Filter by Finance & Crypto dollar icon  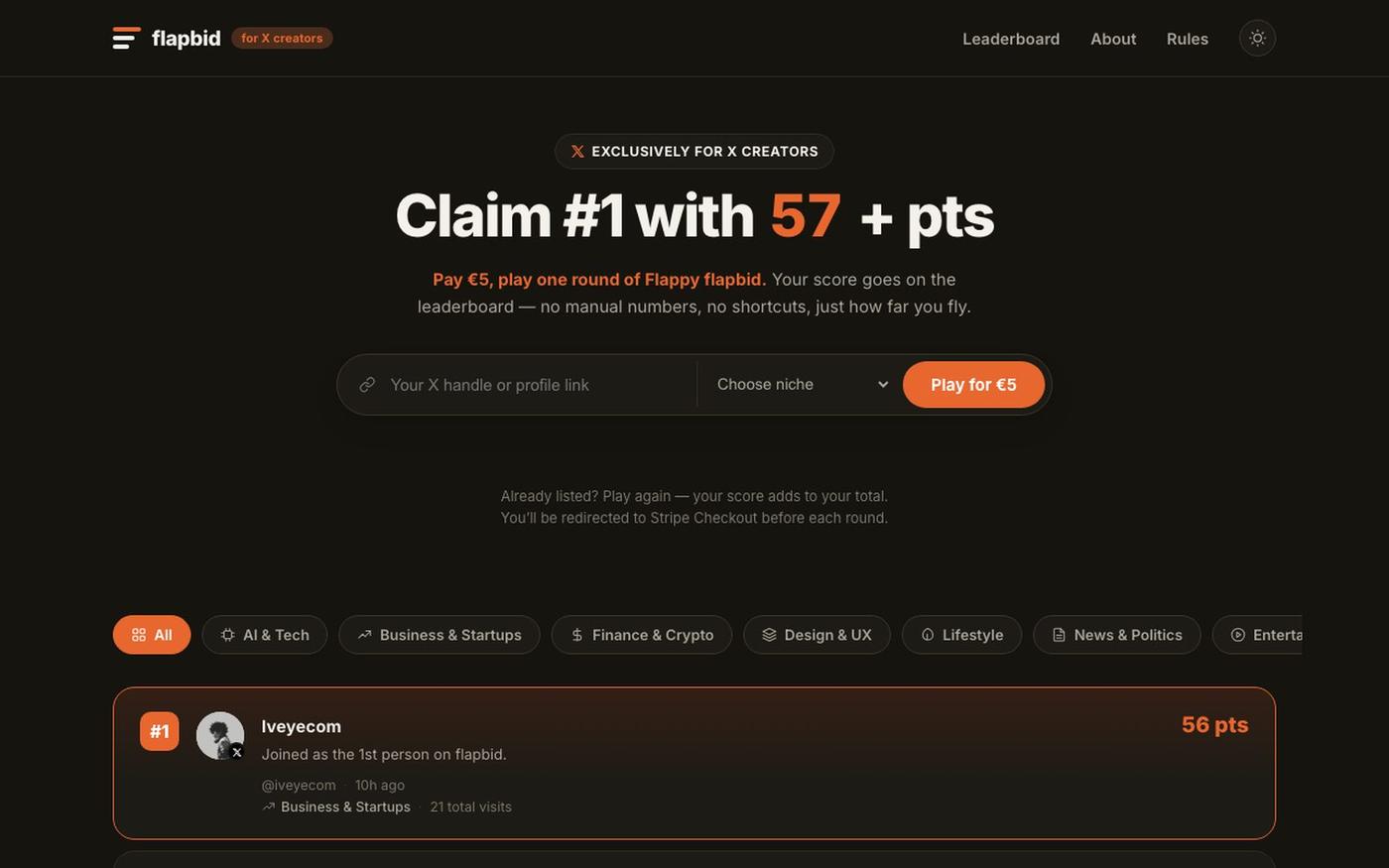[x=577, y=635]
